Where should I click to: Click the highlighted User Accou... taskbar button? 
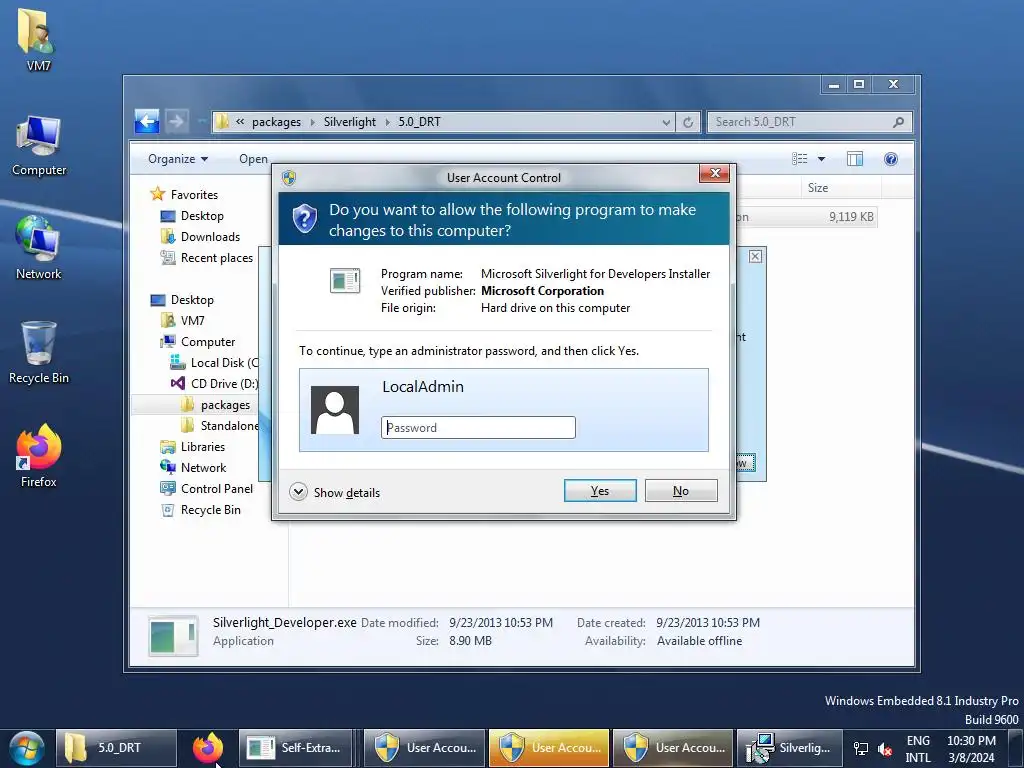[549, 748]
